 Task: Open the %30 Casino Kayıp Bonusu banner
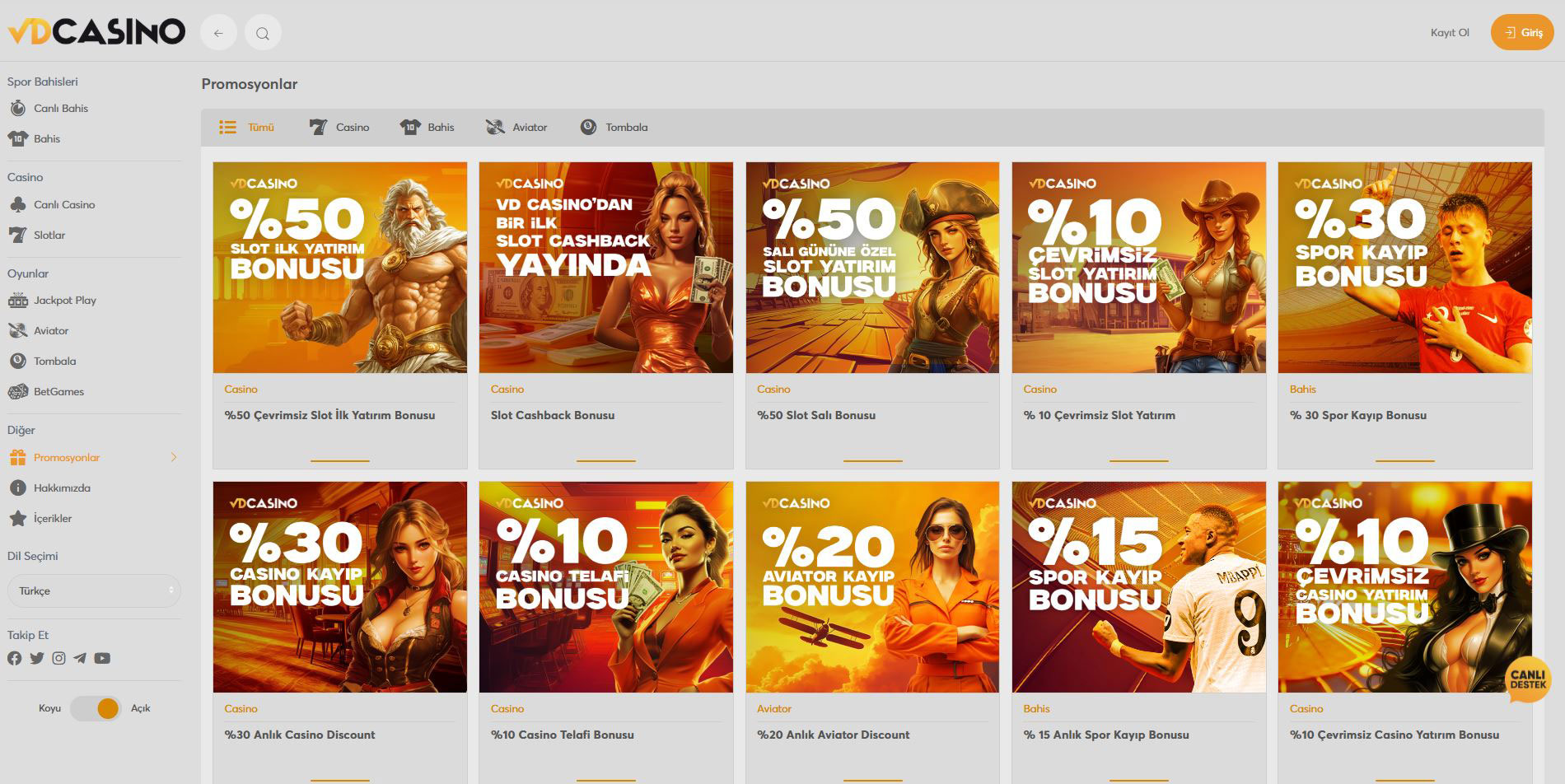[x=340, y=587]
